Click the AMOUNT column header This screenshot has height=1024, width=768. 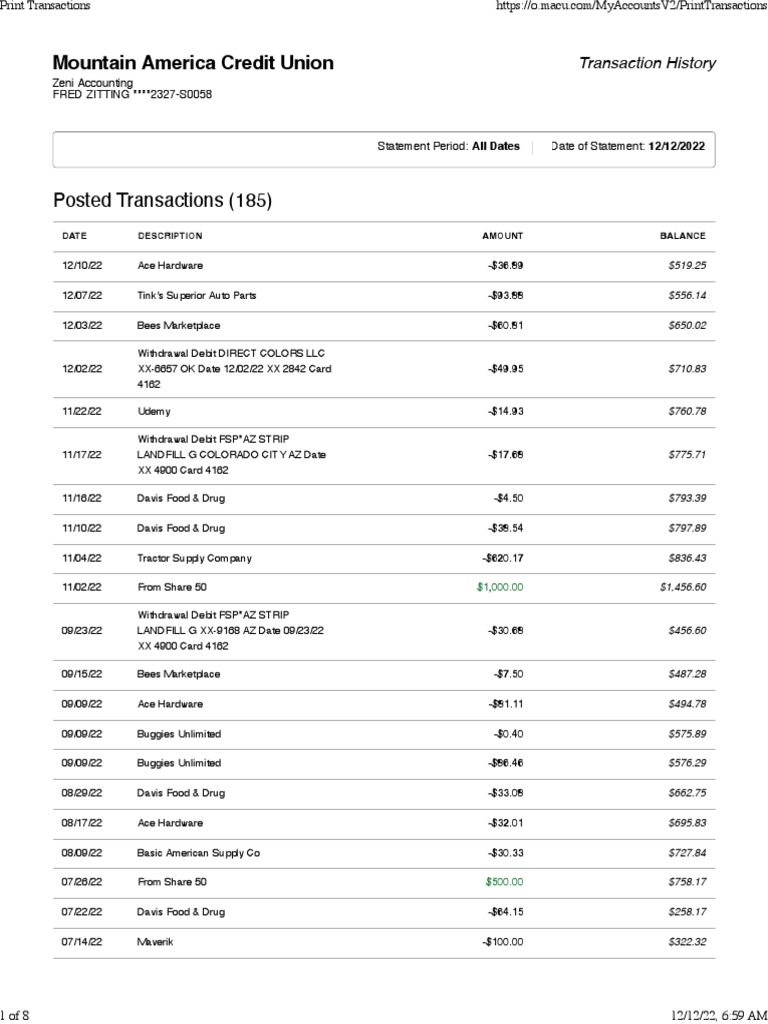point(502,236)
